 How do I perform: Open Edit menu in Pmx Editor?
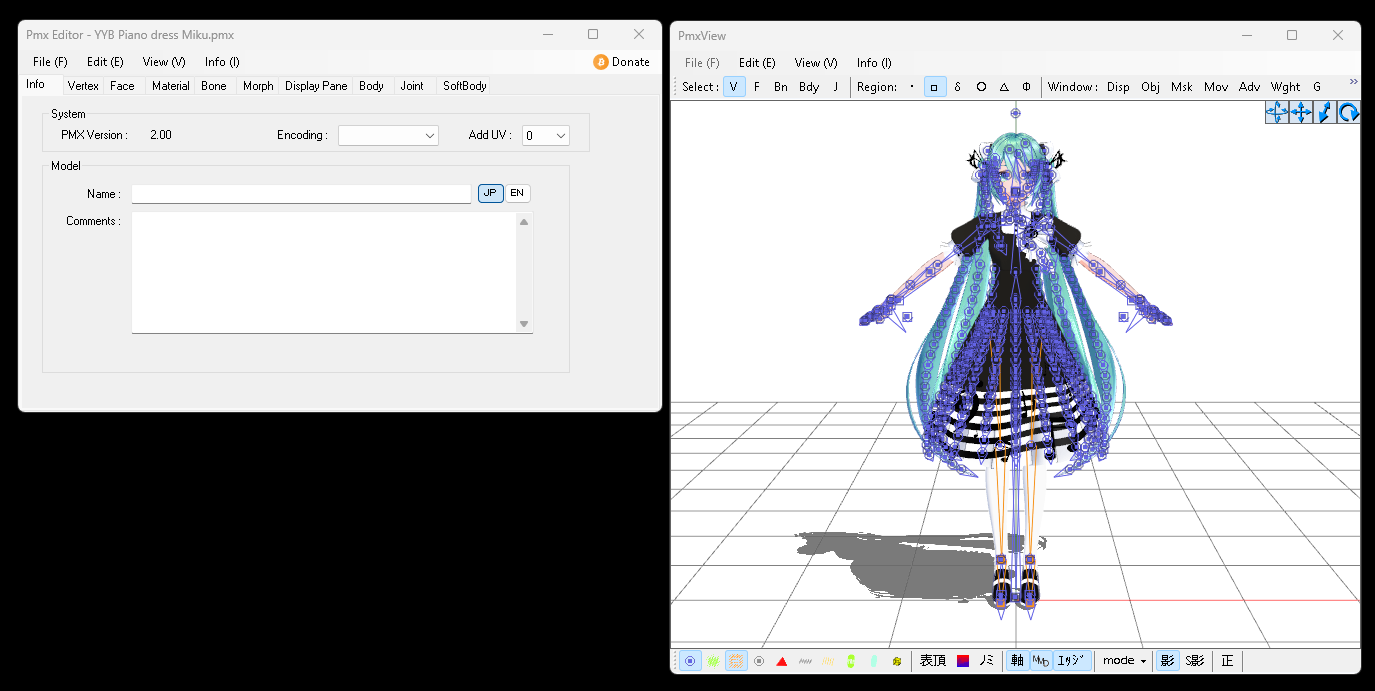click(x=105, y=62)
